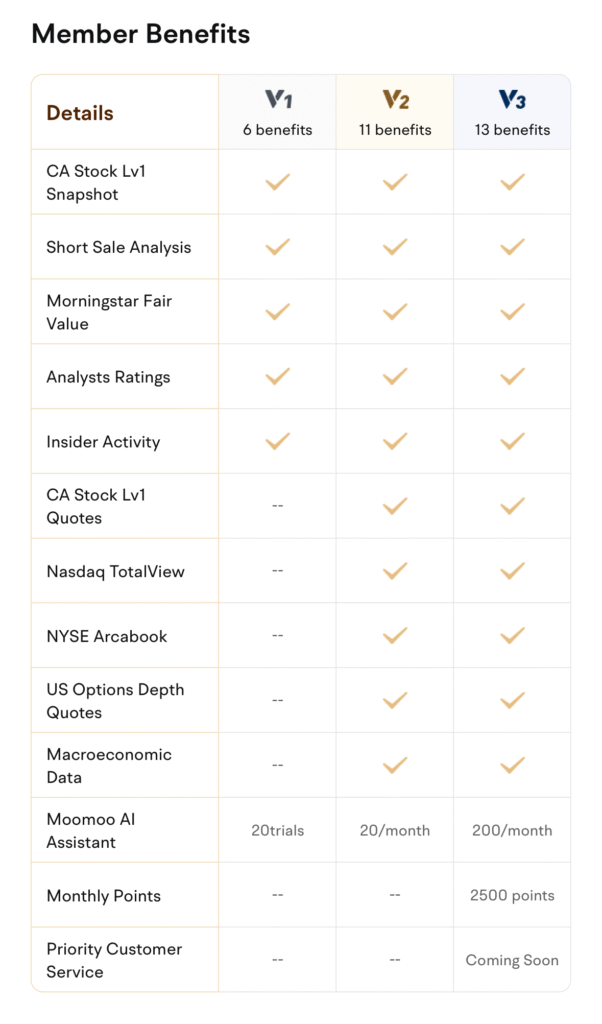Select the V3 tier badge icon

point(513,99)
